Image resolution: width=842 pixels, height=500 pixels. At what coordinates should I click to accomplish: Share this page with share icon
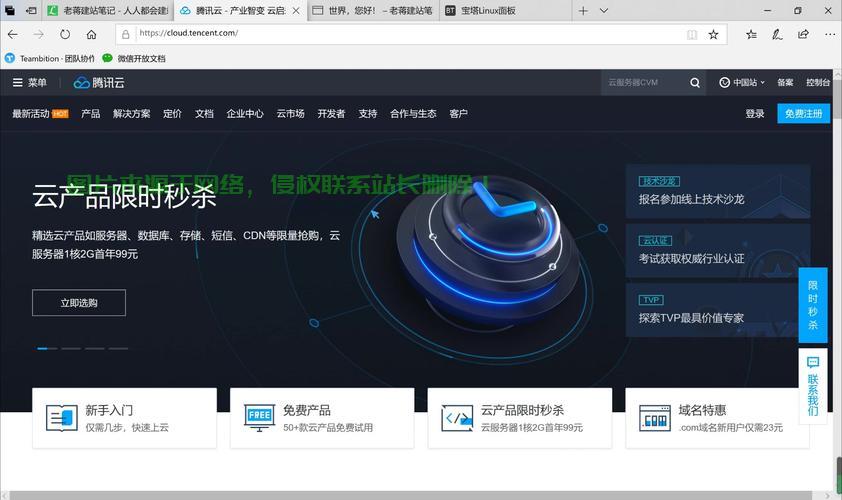pyautogui.click(x=803, y=34)
